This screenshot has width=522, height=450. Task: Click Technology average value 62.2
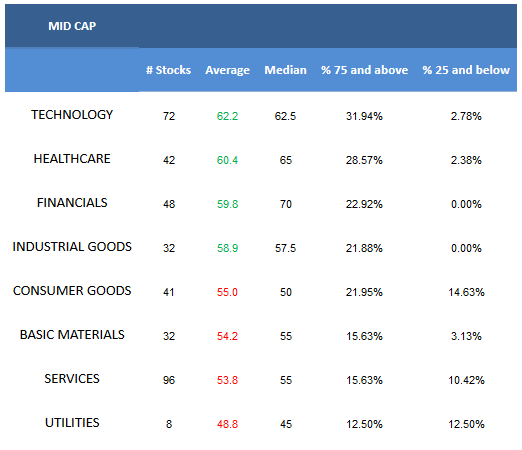point(227,116)
